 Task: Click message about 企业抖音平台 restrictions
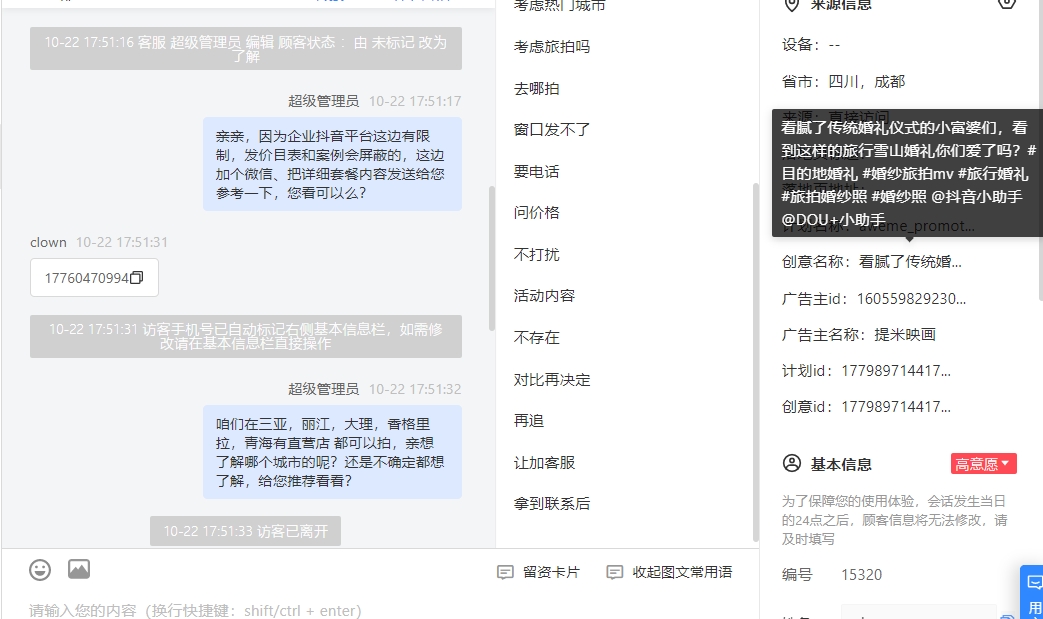(333, 164)
